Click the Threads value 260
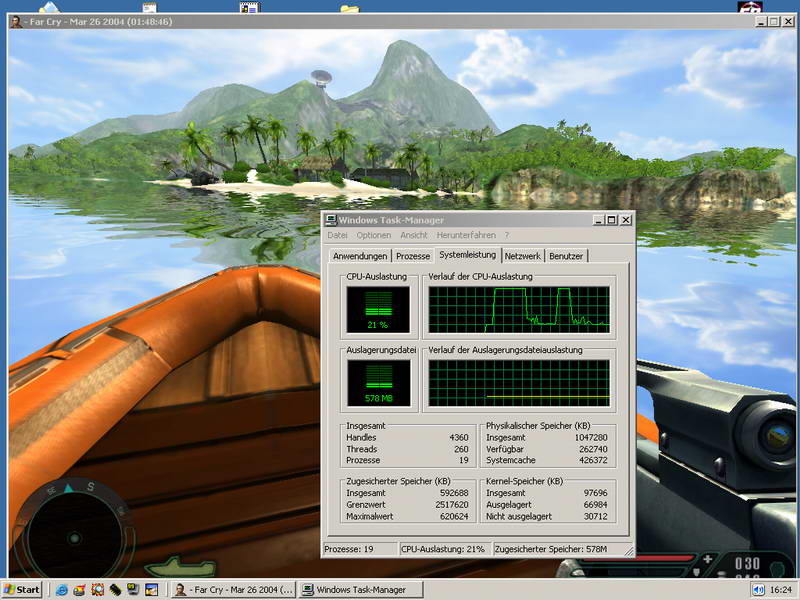This screenshot has height=600, width=800. tap(461, 449)
